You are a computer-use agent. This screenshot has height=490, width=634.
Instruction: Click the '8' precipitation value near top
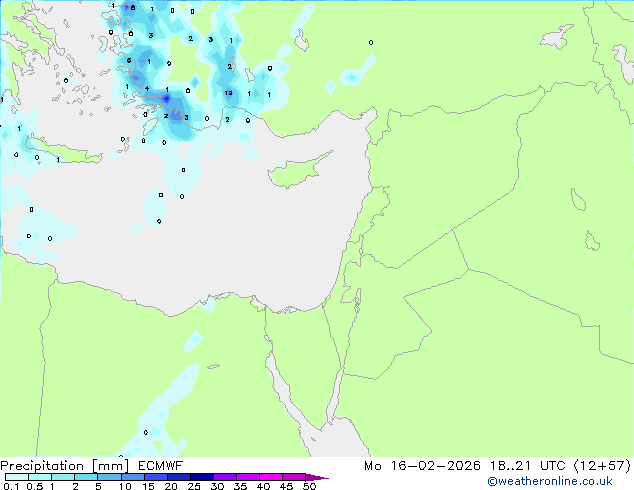[133, 8]
